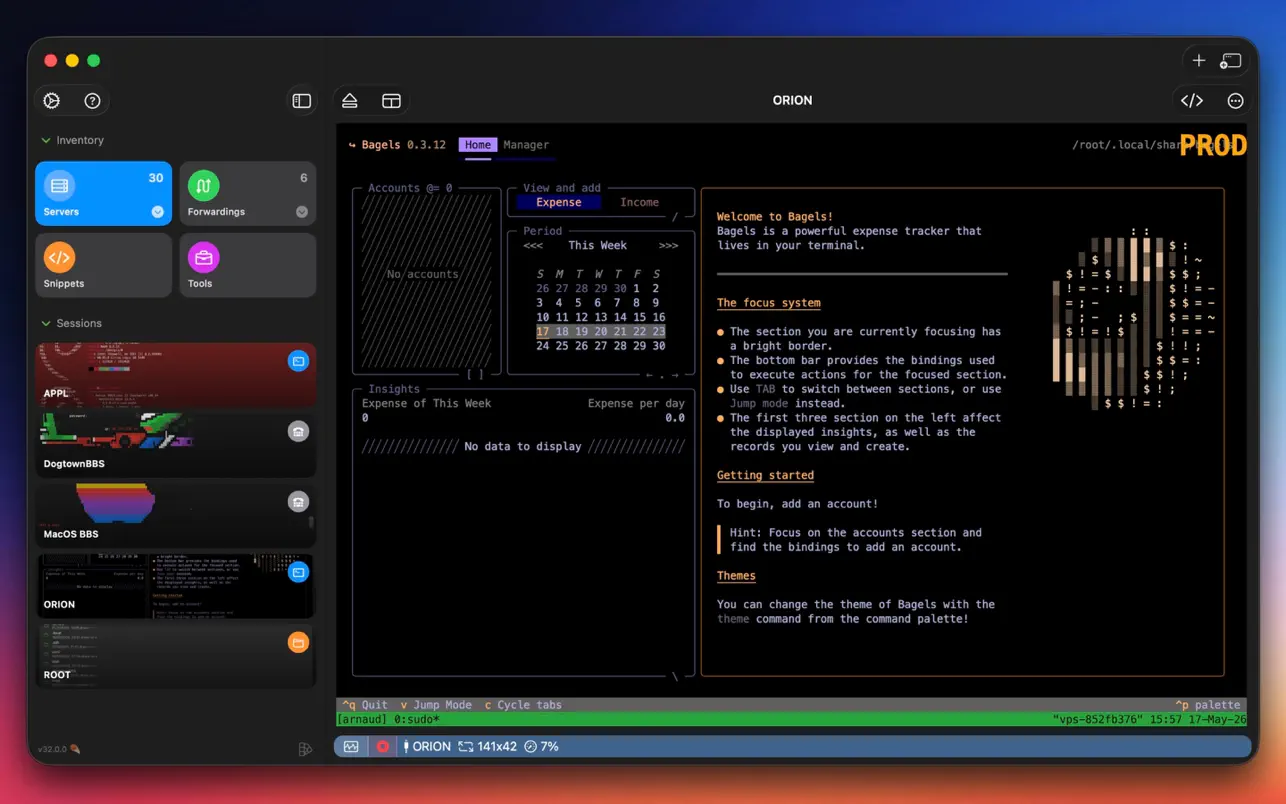Click the 141x42 terminal size indicator
1286x804 pixels.
(487, 747)
